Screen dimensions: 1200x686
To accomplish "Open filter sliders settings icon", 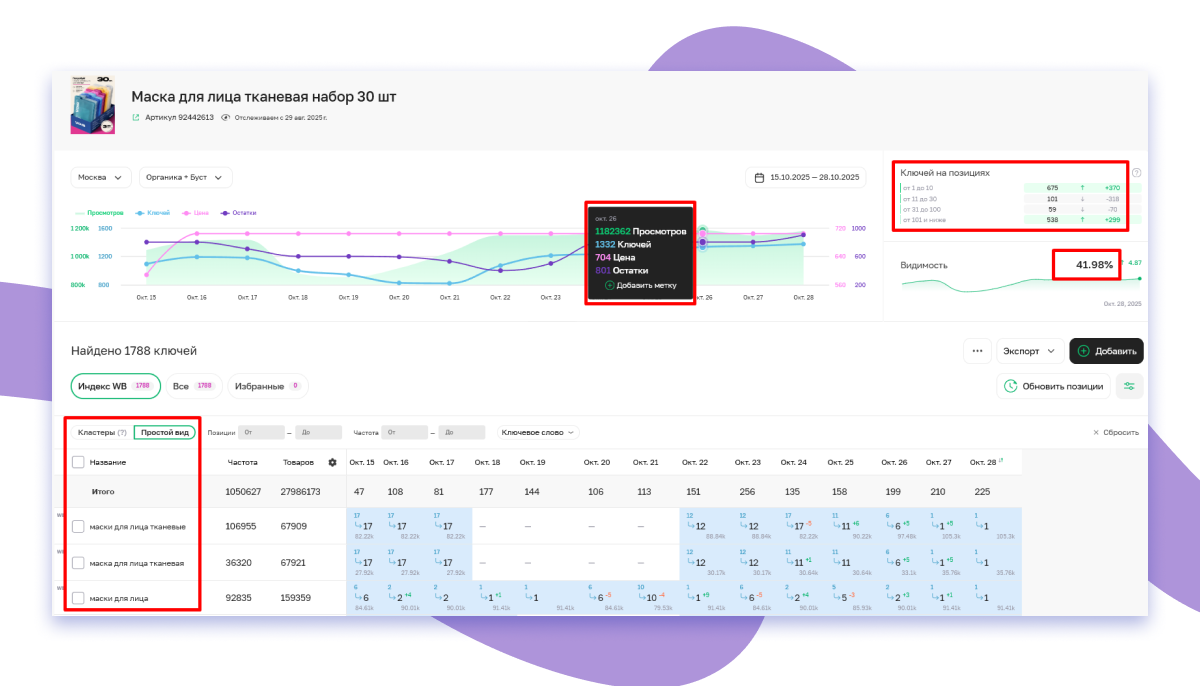I will tap(1130, 386).
